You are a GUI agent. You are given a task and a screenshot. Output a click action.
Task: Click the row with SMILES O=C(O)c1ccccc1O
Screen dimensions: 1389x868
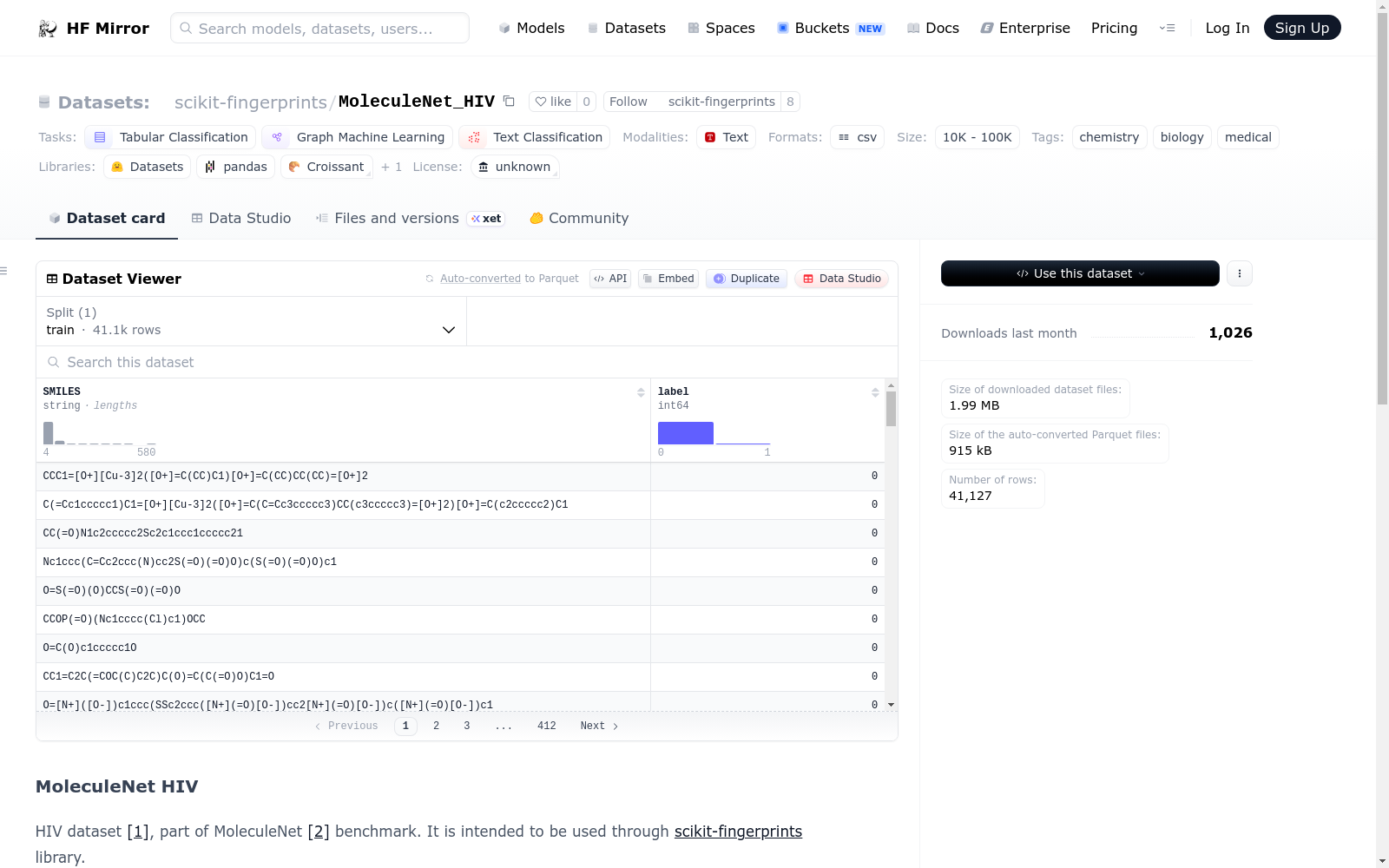[x=460, y=648]
